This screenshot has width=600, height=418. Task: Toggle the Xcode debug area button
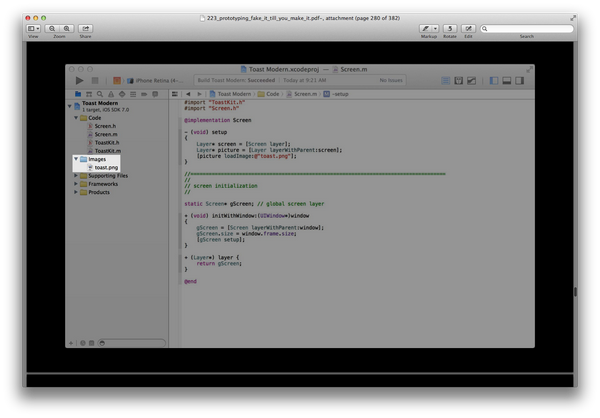tap(507, 80)
